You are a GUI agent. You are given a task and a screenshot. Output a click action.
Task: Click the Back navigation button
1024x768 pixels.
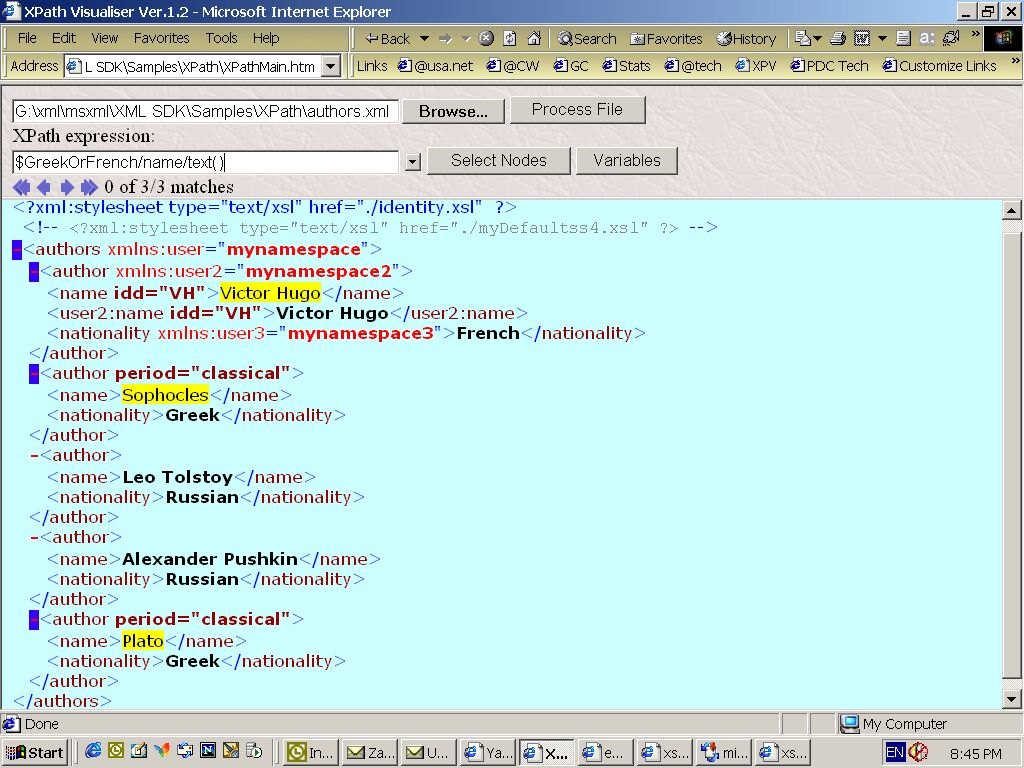point(387,39)
